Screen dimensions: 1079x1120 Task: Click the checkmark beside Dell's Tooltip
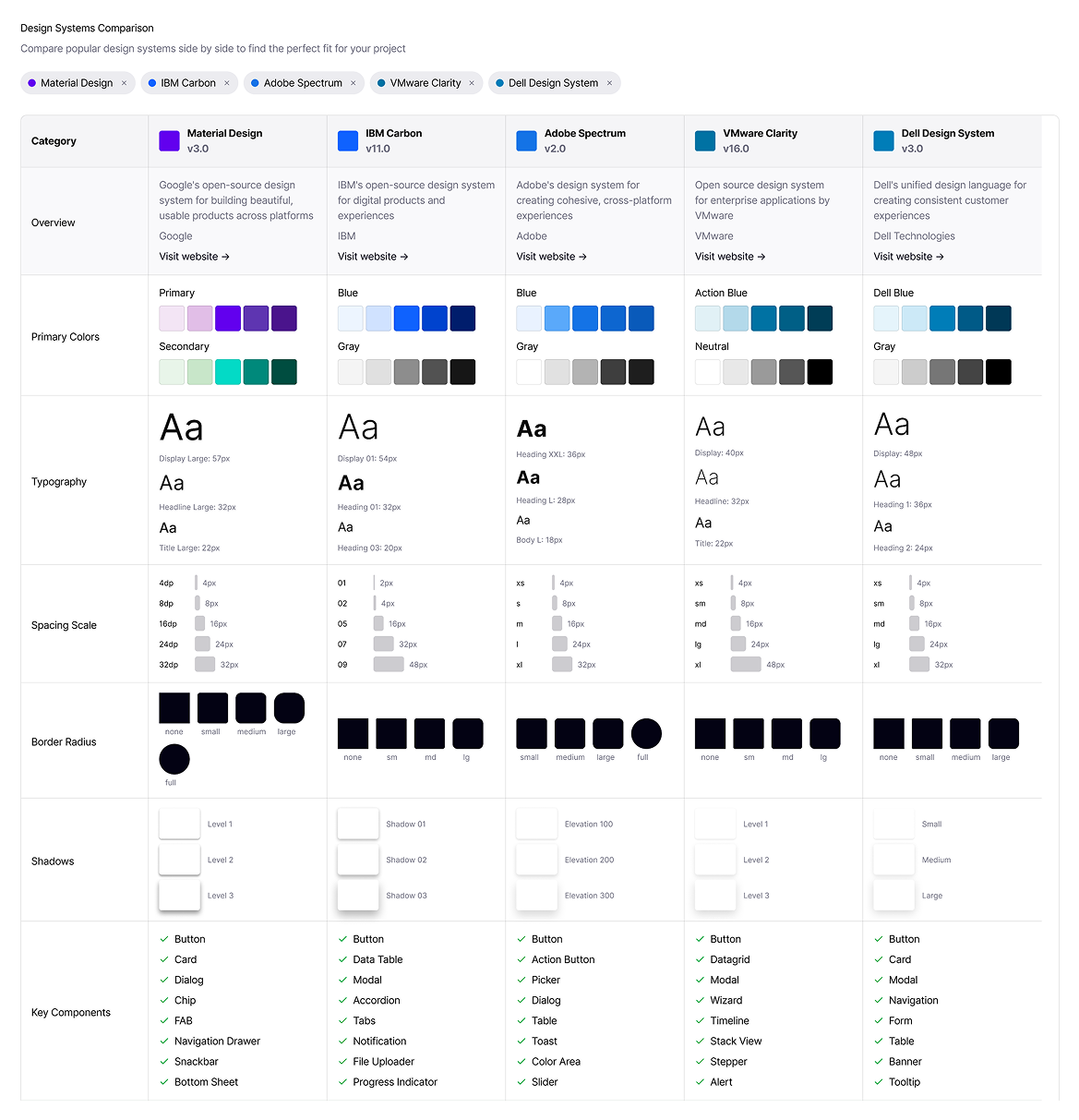879,1082
